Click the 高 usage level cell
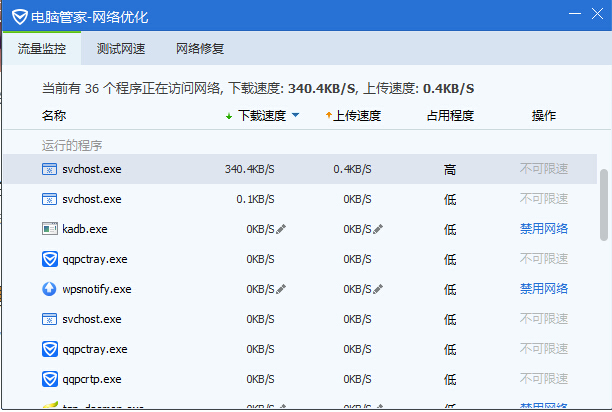 450,170
